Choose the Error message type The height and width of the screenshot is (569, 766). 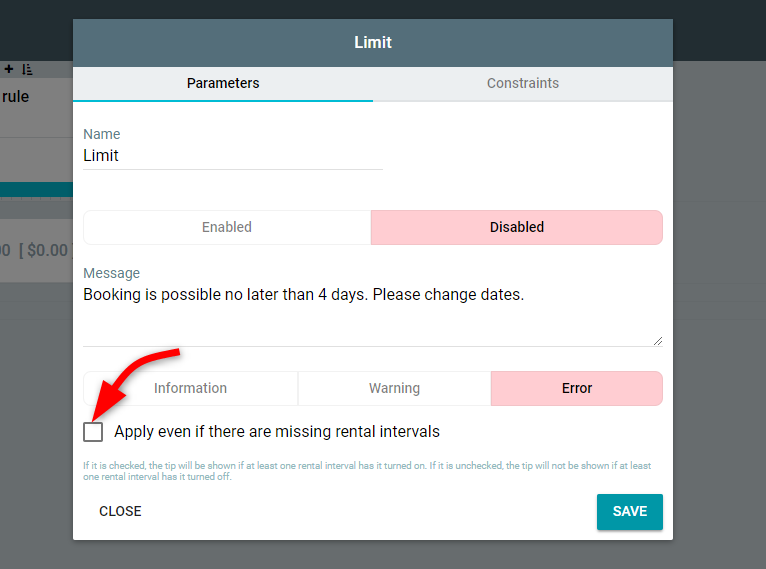(x=577, y=388)
